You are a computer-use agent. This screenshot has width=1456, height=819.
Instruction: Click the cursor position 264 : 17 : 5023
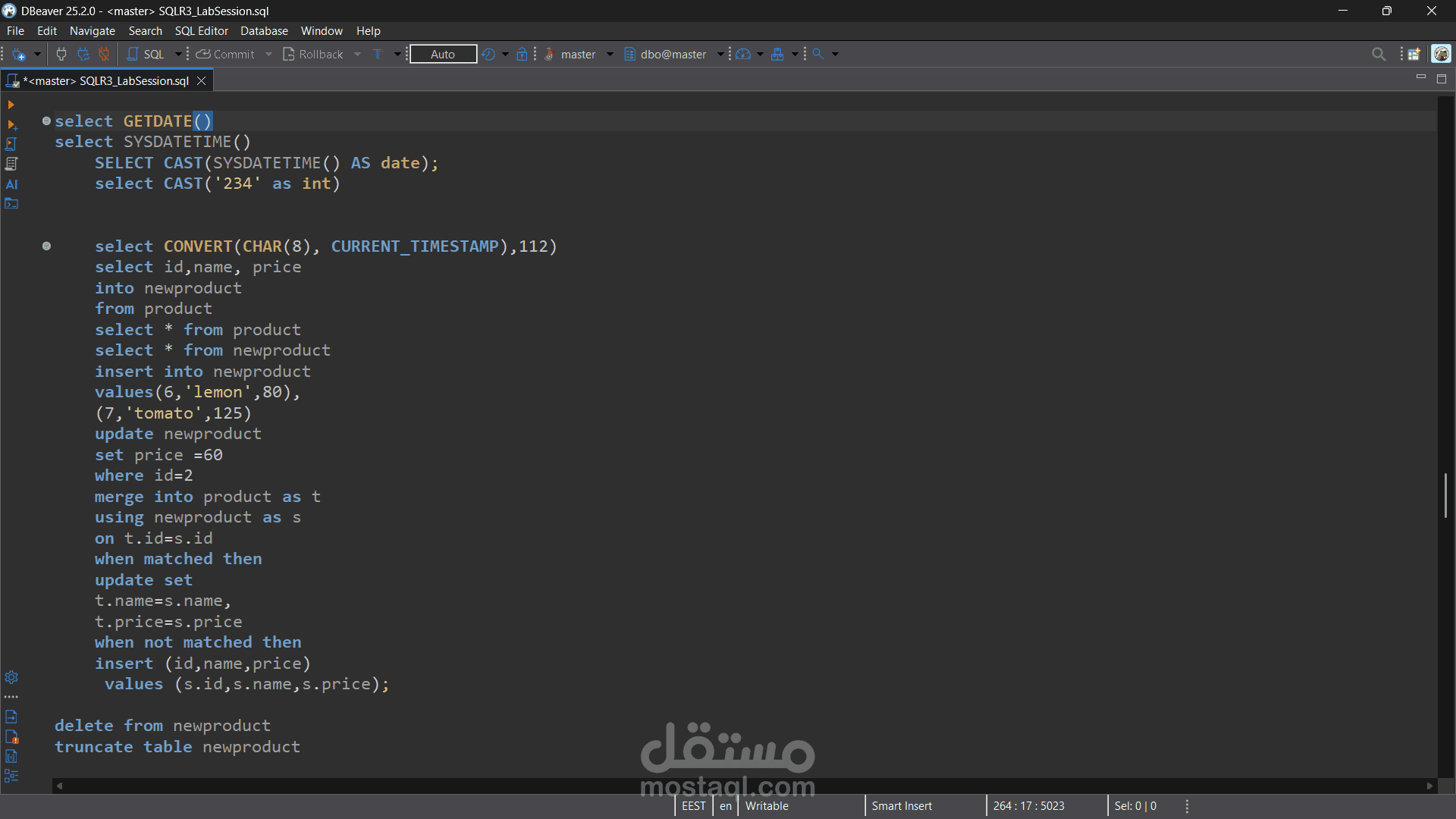(x=1029, y=806)
